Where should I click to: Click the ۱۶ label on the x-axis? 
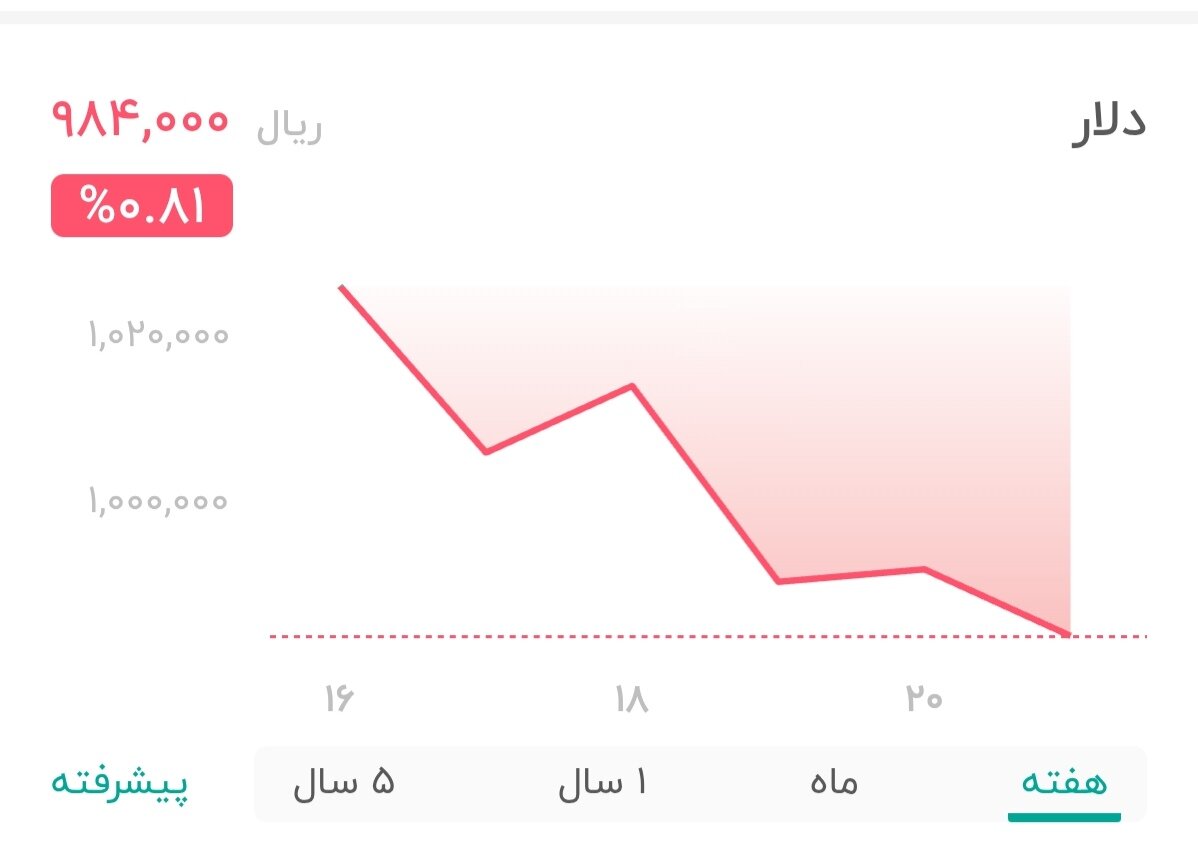click(341, 700)
